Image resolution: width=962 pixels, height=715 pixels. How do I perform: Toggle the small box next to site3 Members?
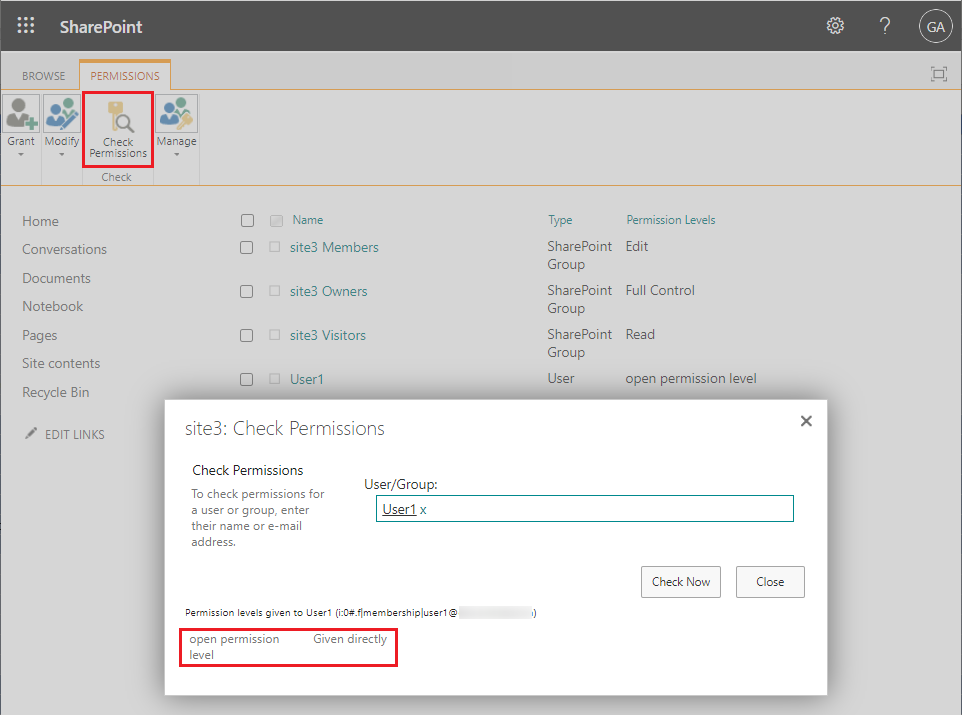275,247
